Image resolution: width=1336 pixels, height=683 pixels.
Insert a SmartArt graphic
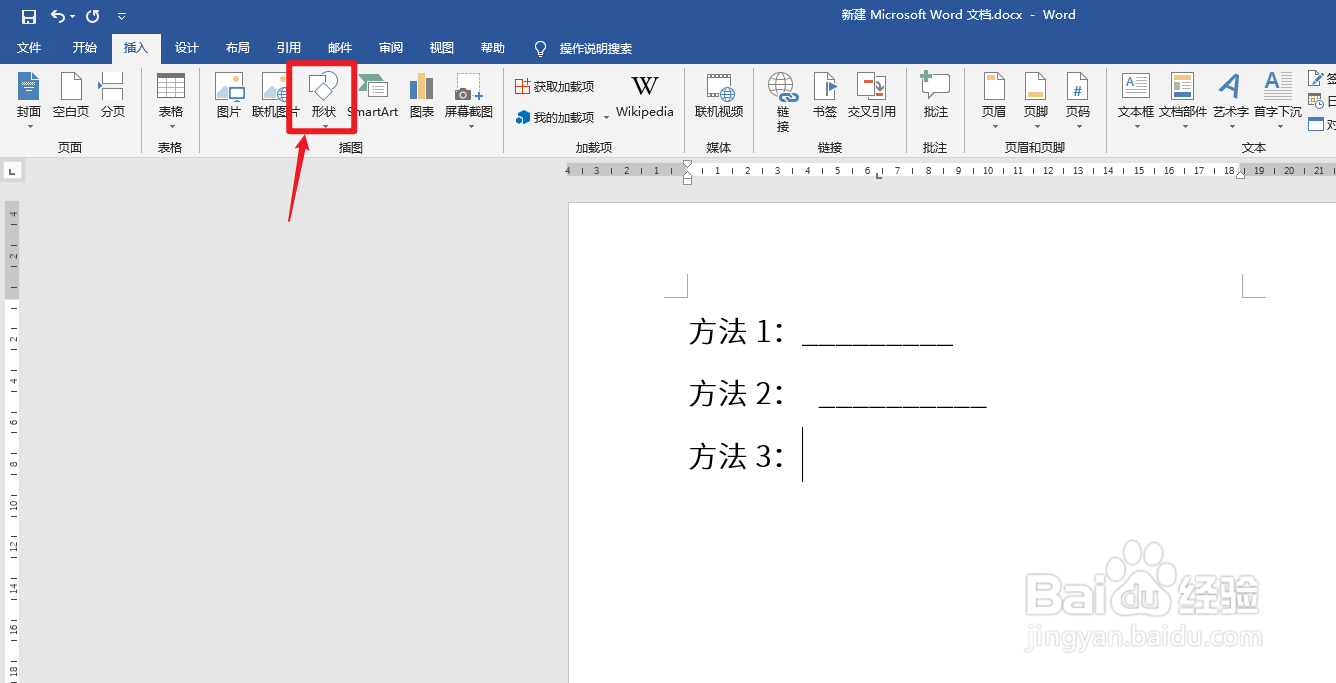pyautogui.click(x=374, y=97)
